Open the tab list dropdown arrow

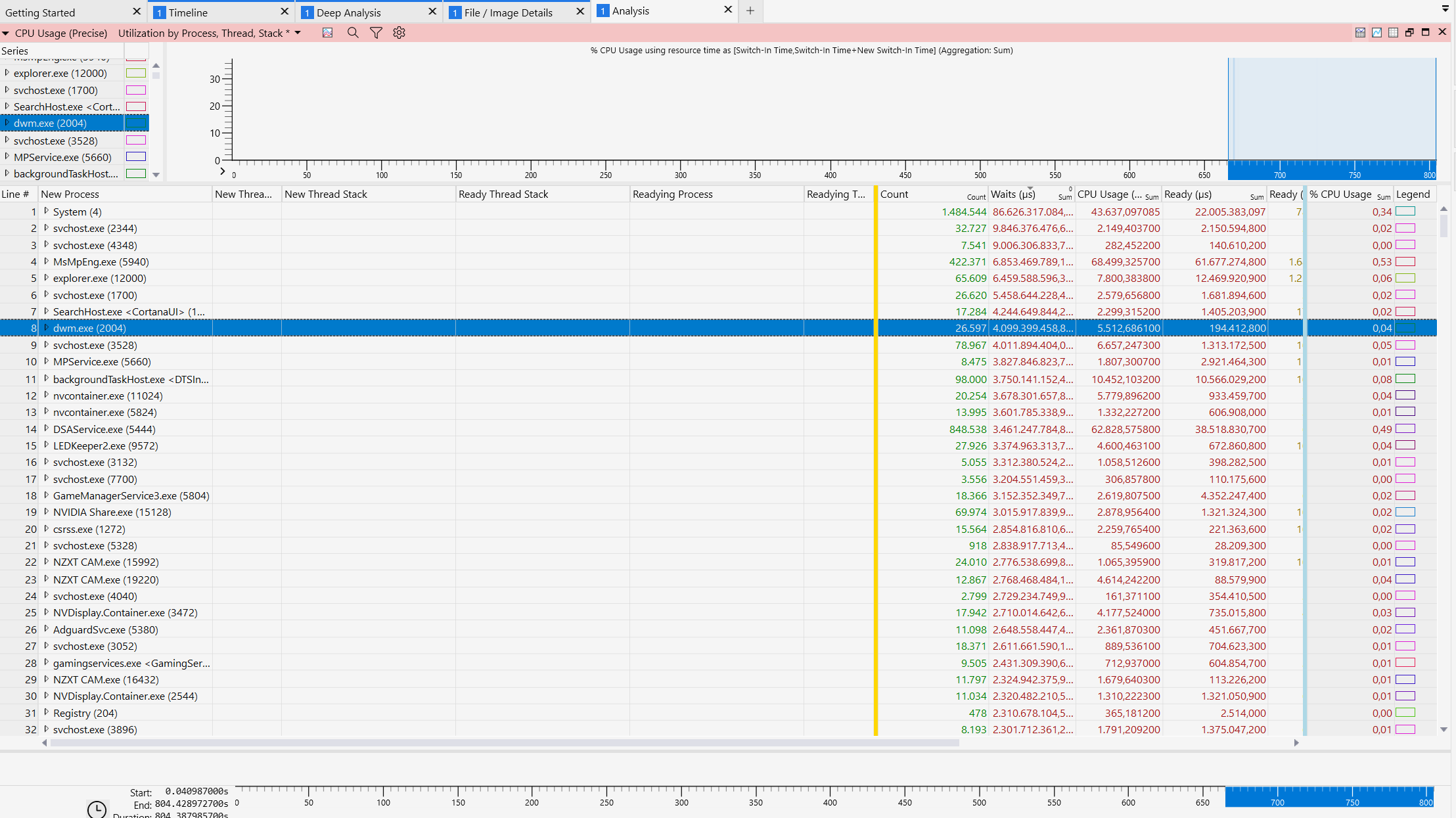click(x=1445, y=9)
